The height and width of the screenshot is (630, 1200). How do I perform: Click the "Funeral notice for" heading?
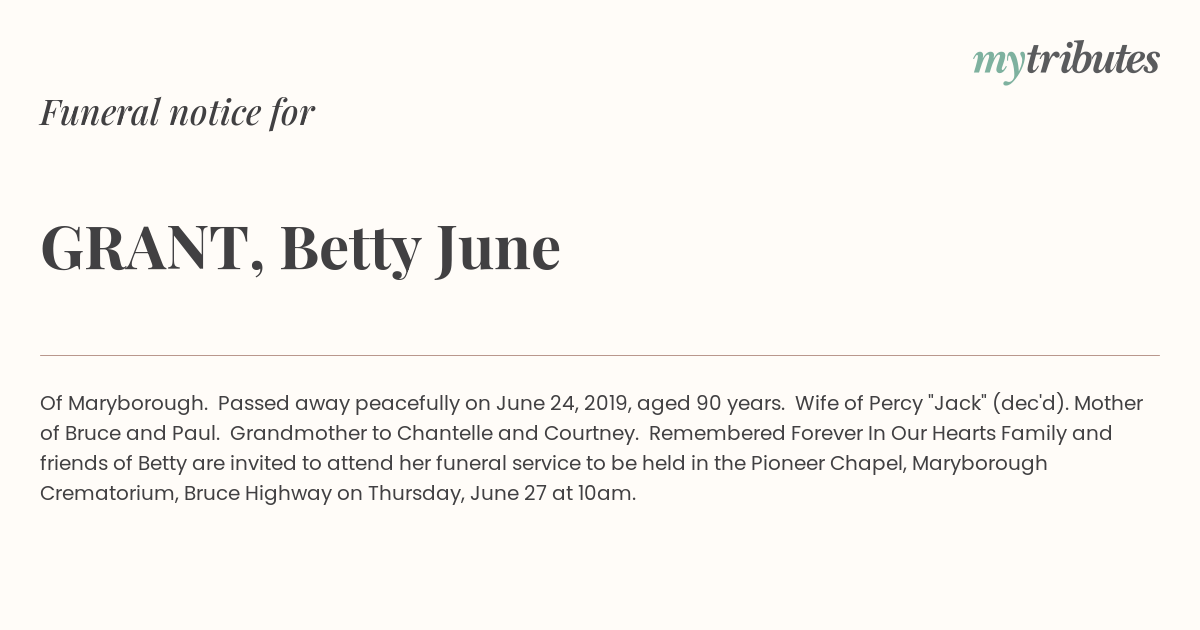point(177,112)
